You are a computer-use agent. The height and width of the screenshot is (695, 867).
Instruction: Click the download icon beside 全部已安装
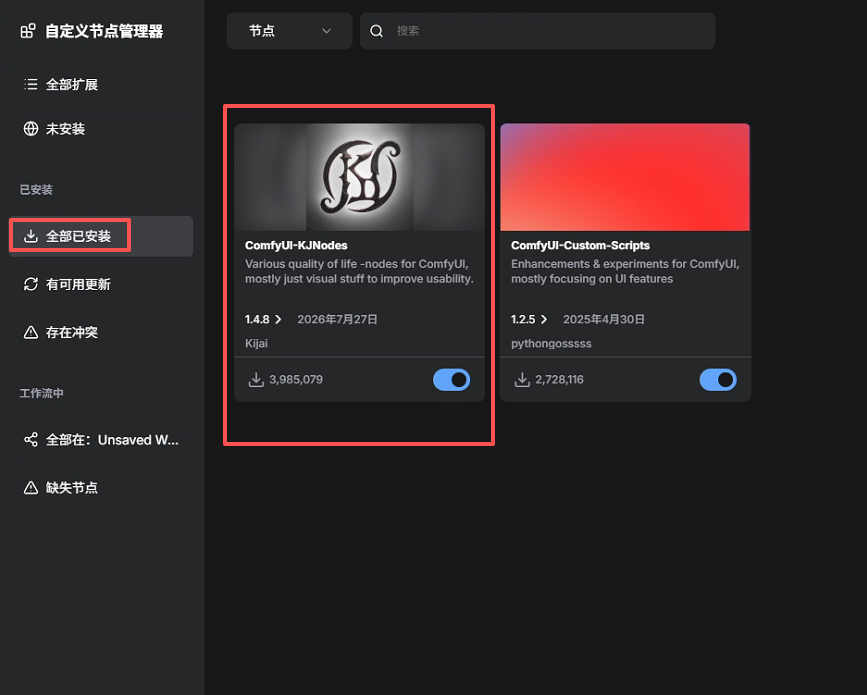(x=31, y=236)
